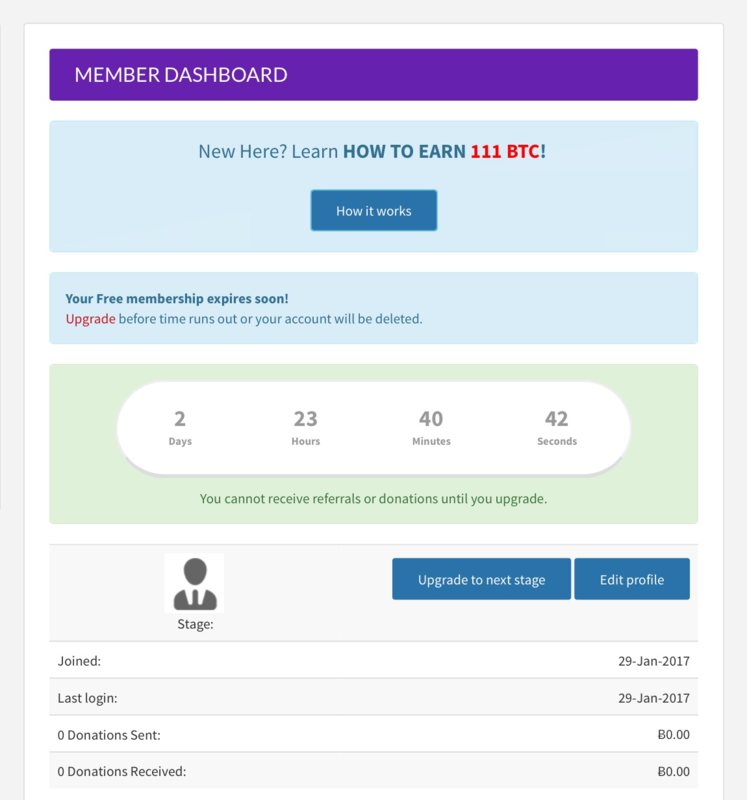Click the Hours countdown value 23
This screenshot has height=800, width=747.
pyautogui.click(x=305, y=419)
